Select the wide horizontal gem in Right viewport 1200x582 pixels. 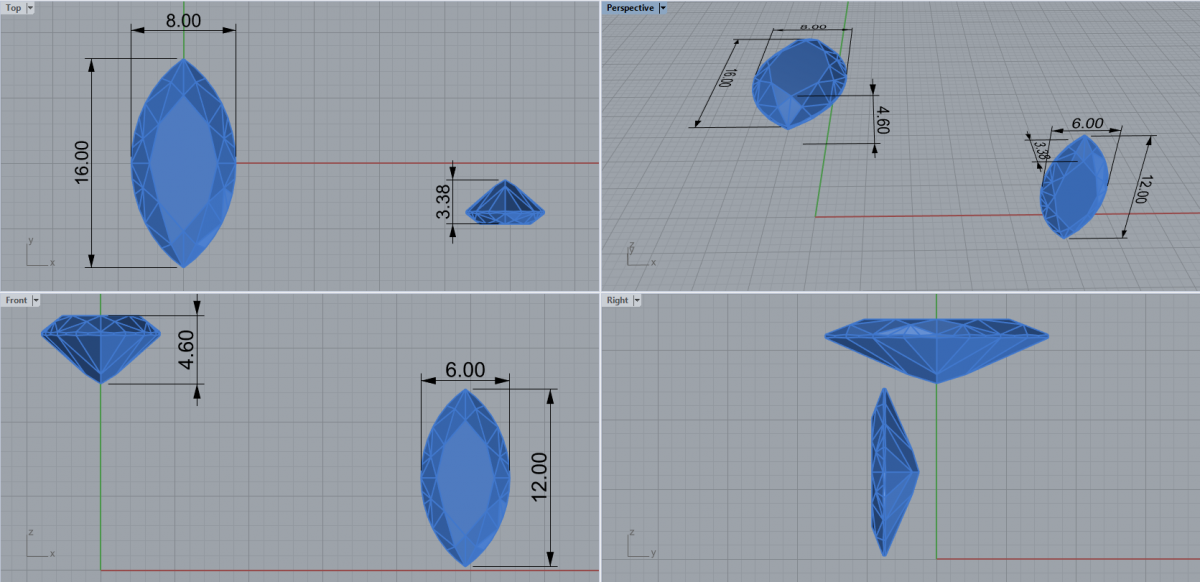[x=937, y=351]
